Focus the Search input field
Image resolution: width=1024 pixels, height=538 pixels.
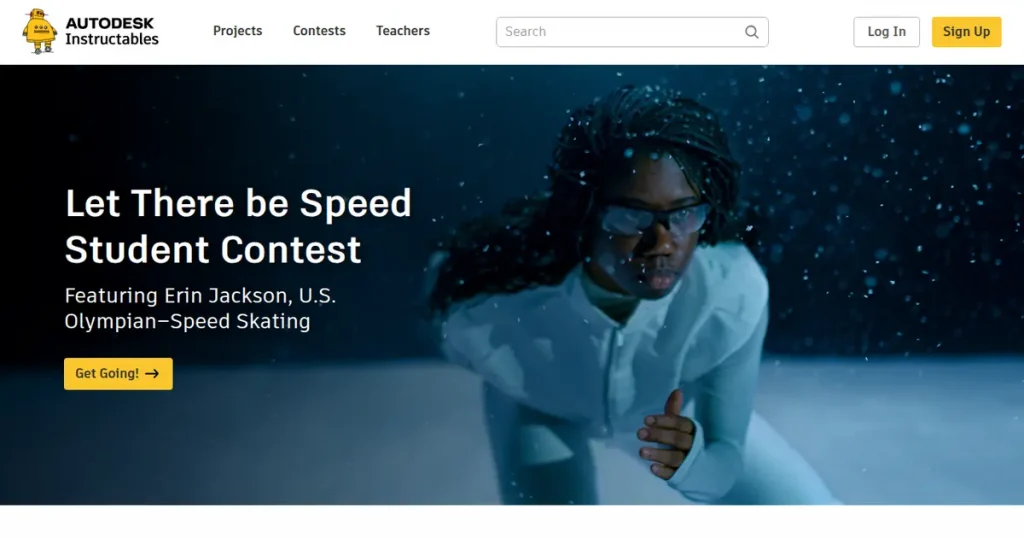coord(632,32)
